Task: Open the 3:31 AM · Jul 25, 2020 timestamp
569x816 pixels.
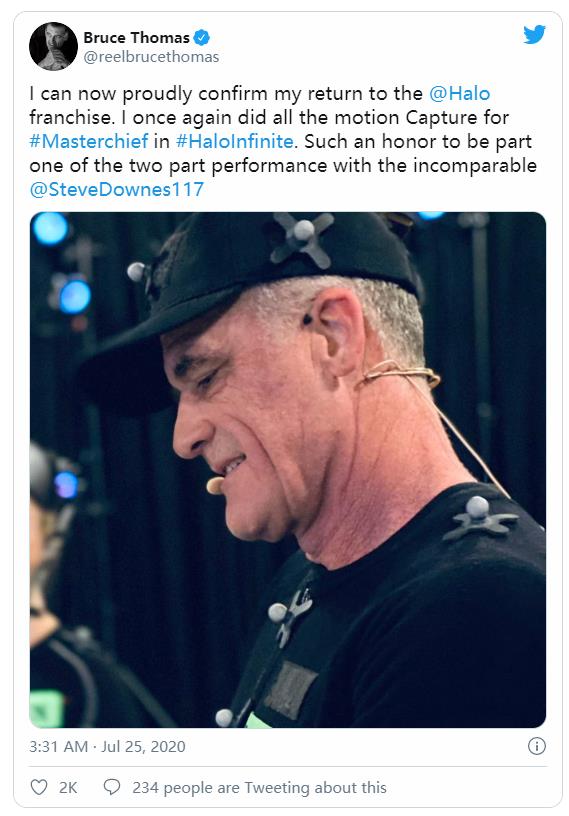Action: click(x=107, y=746)
